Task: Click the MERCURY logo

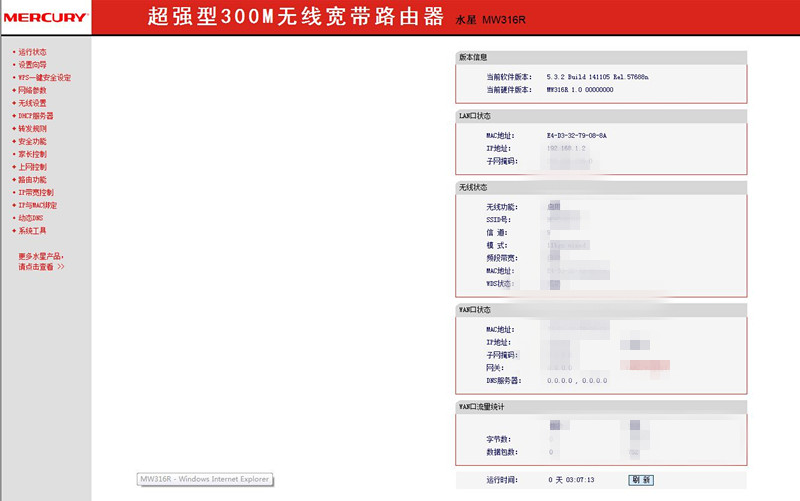Action: [45, 17]
